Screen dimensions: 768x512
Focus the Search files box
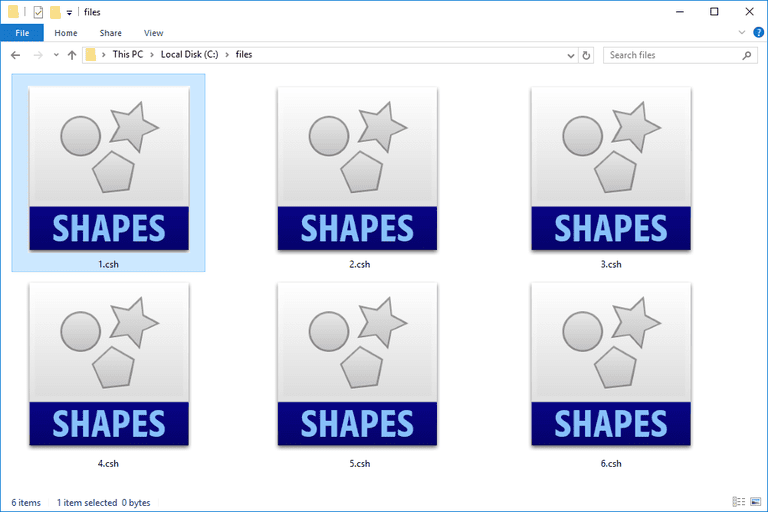pyautogui.click(x=680, y=55)
